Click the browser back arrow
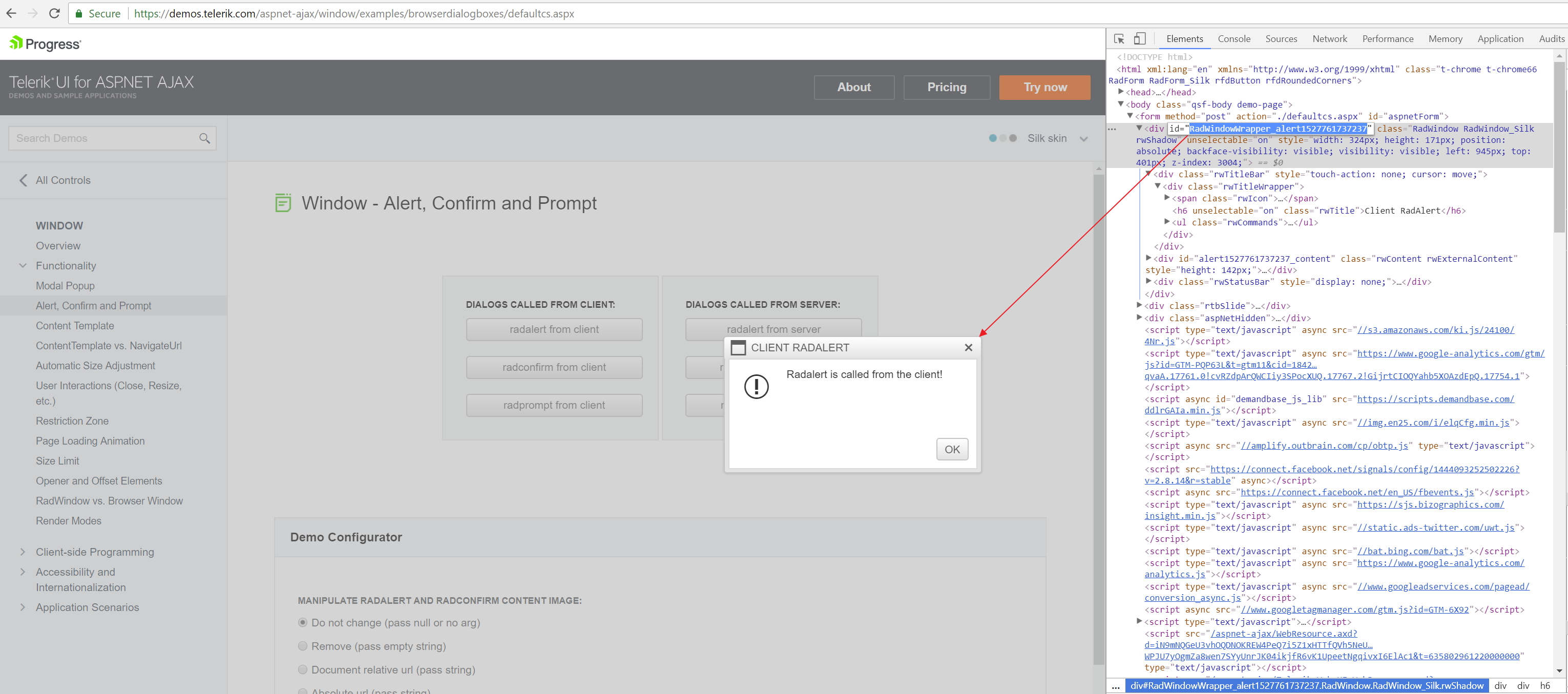1568x694 pixels. coord(11,13)
